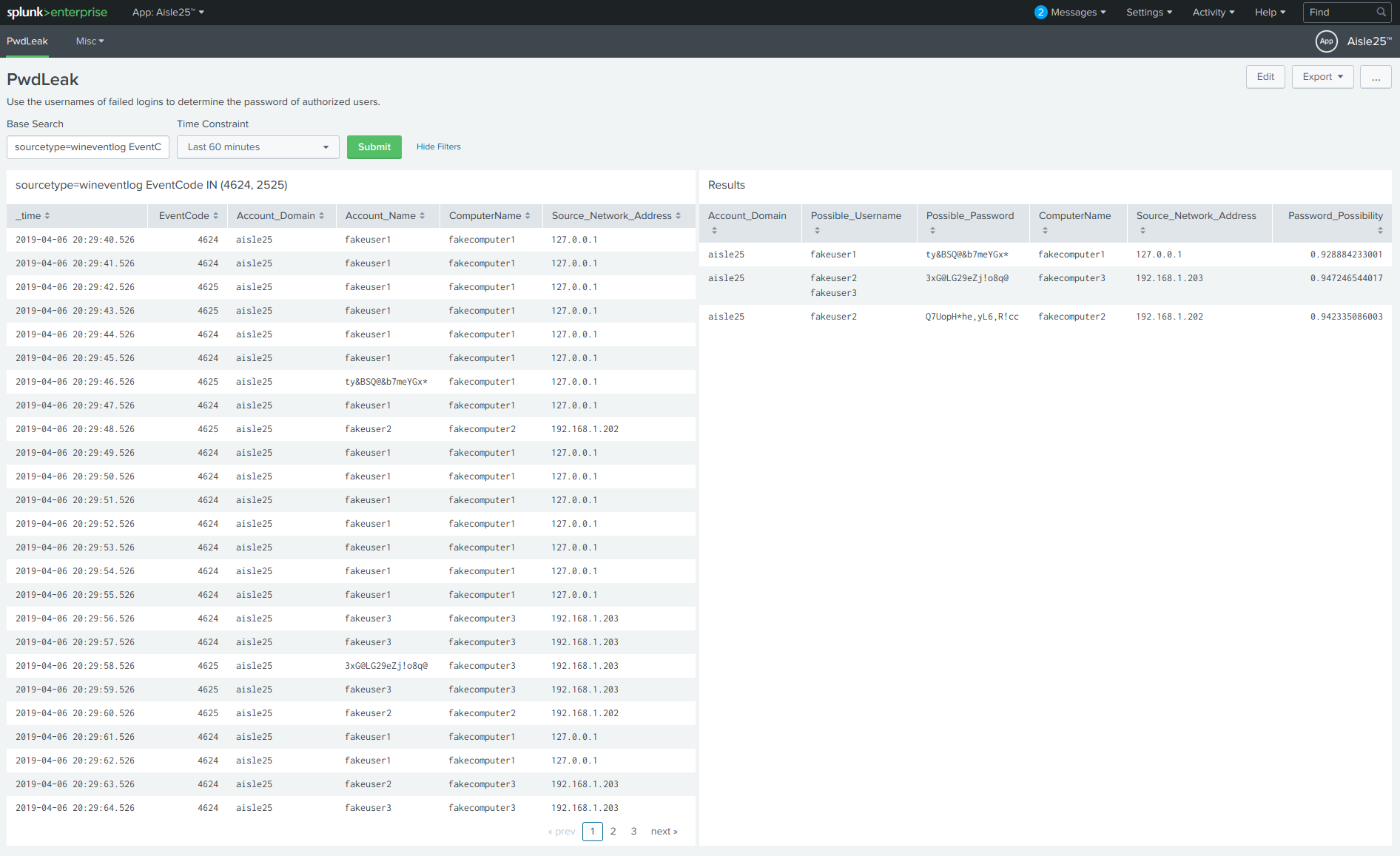Click the Base Search input field
1400x856 pixels.
88,147
